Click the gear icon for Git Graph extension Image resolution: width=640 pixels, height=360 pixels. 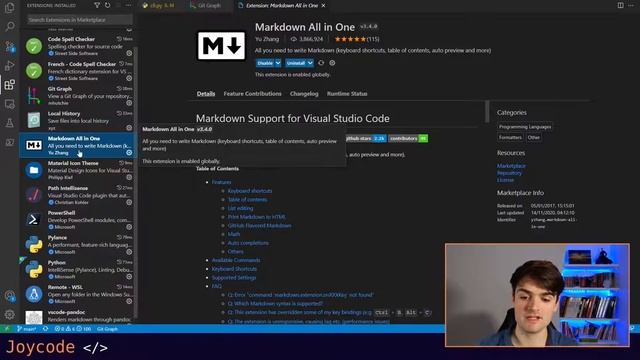[129, 103]
